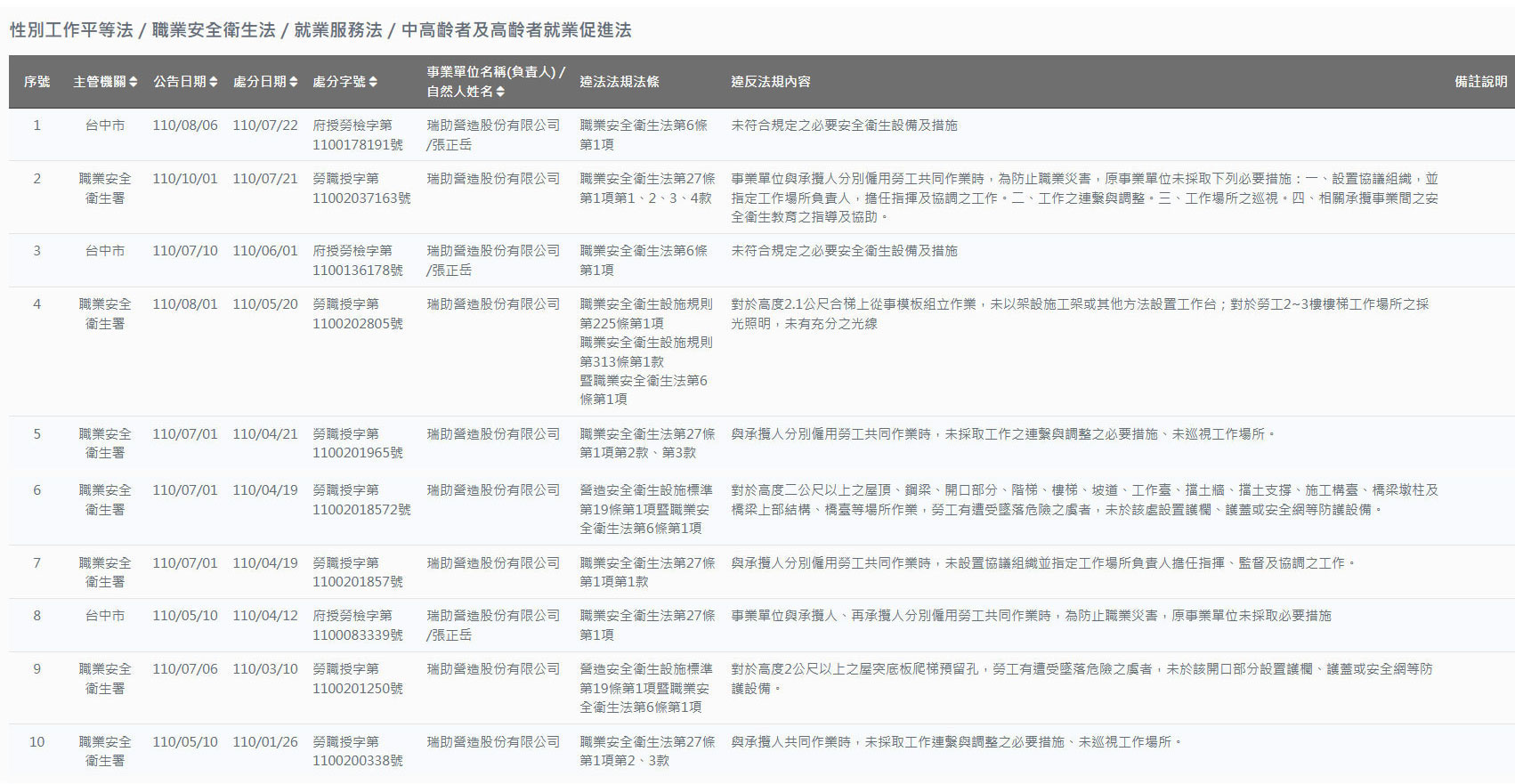
Task: Click violation text 與承攬人共同作業時，未採取工作連繫
Action: 957,742
